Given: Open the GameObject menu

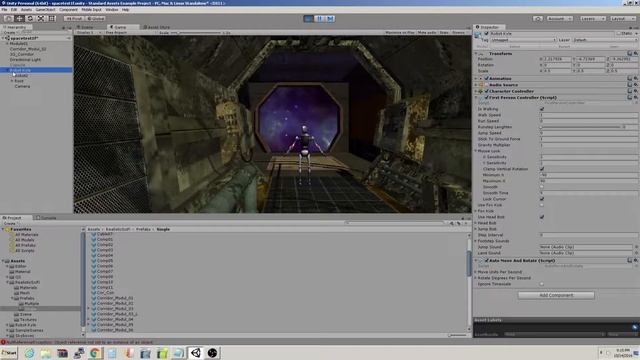Looking at the screenshot, I should [45, 9].
